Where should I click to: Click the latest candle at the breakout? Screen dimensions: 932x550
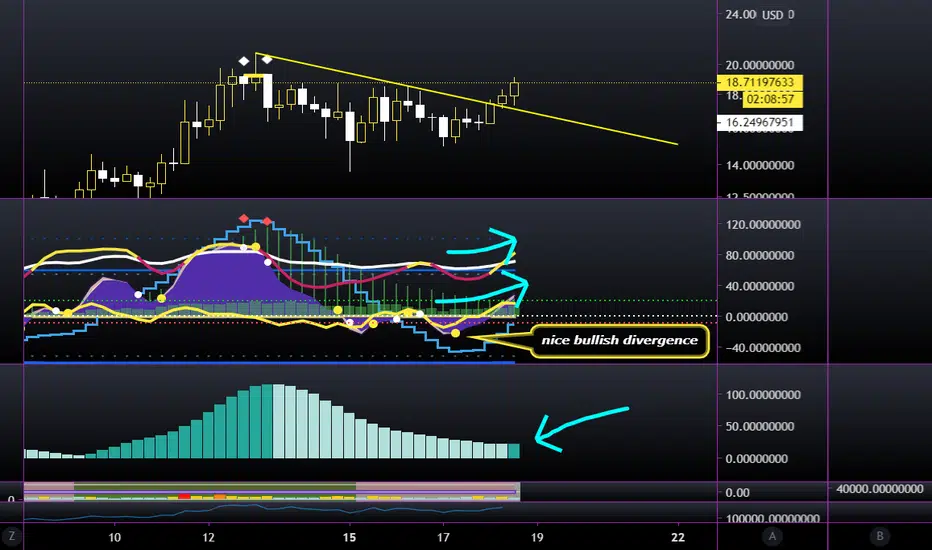tap(514, 90)
